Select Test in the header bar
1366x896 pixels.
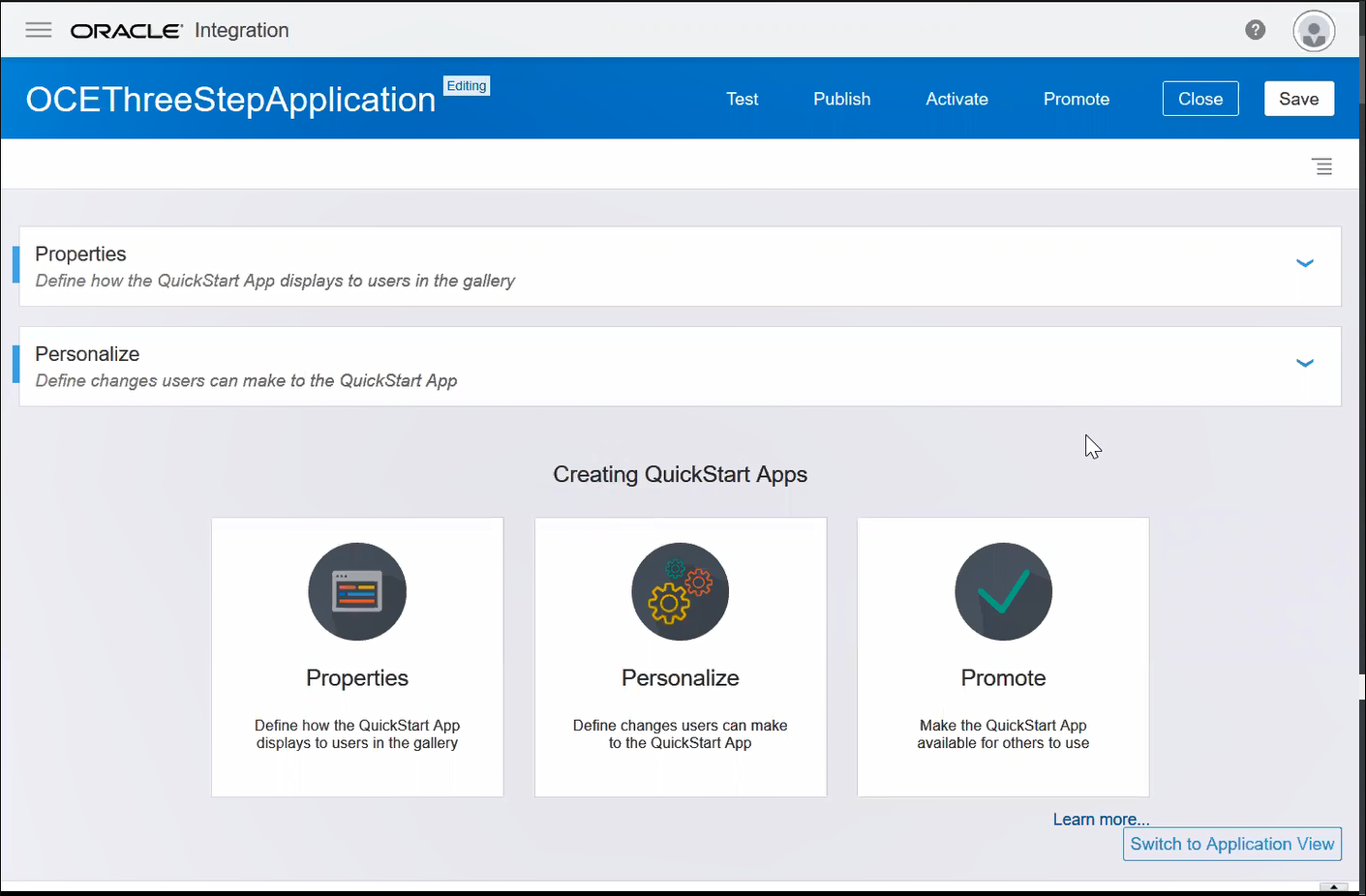pyautogui.click(x=743, y=99)
